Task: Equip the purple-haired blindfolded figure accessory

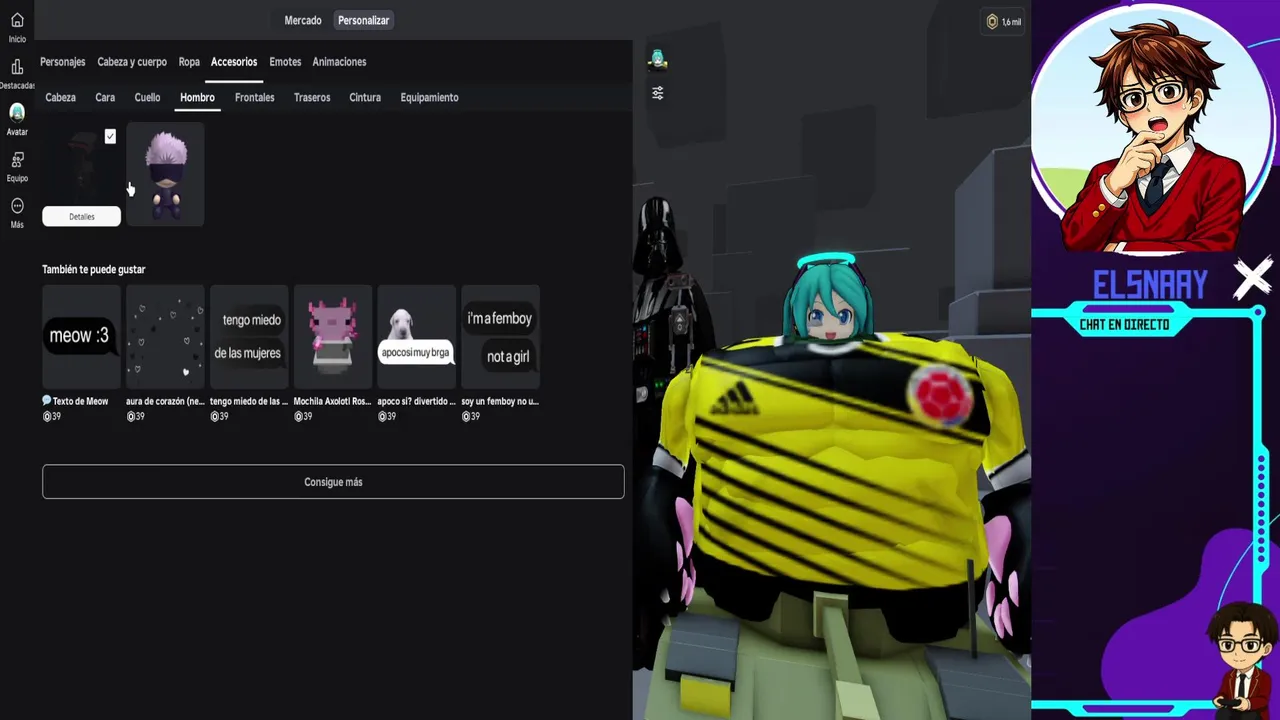Action: click(165, 174)
